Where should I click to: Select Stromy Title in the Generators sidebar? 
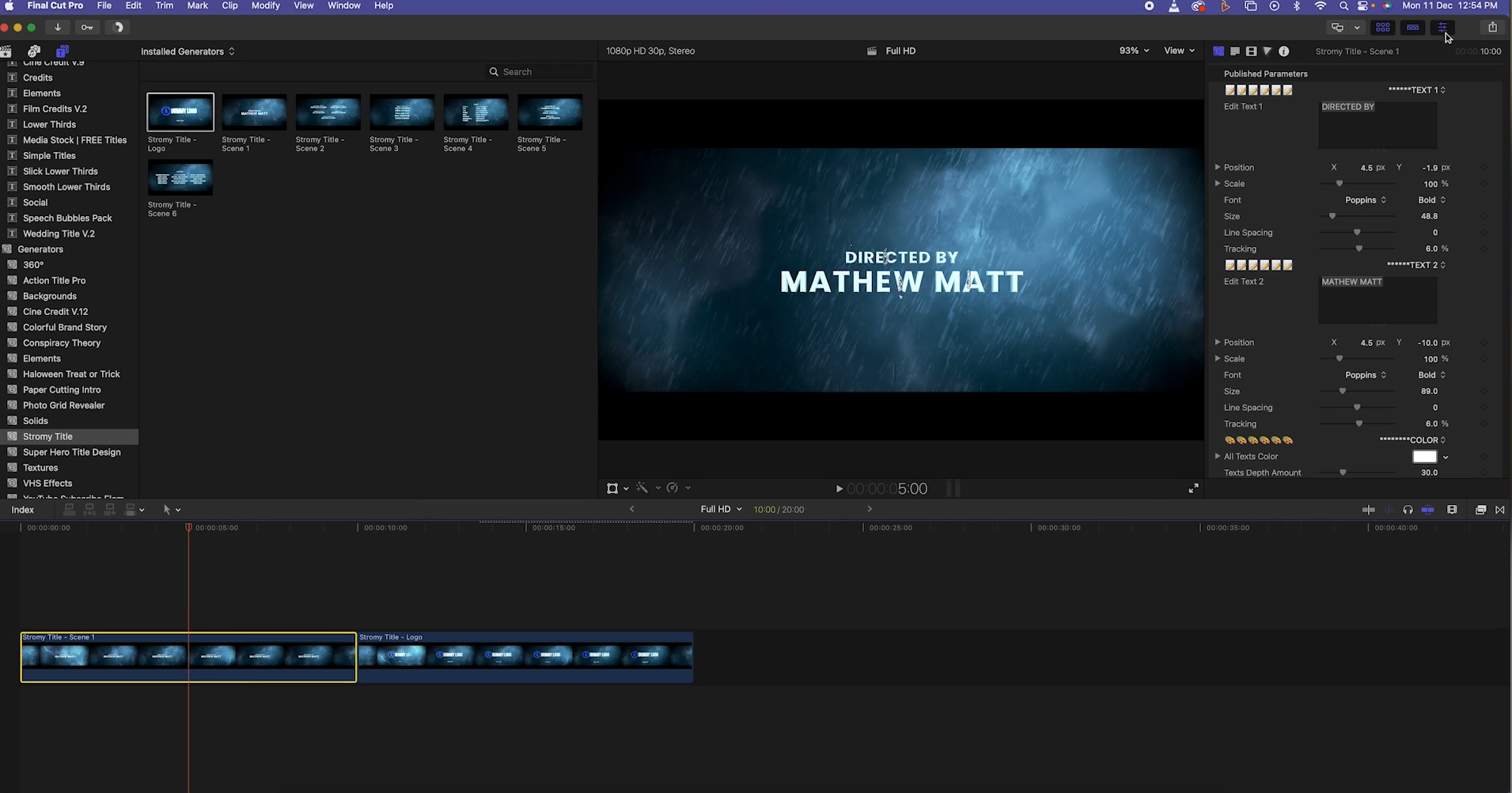[x=47, y=436]
